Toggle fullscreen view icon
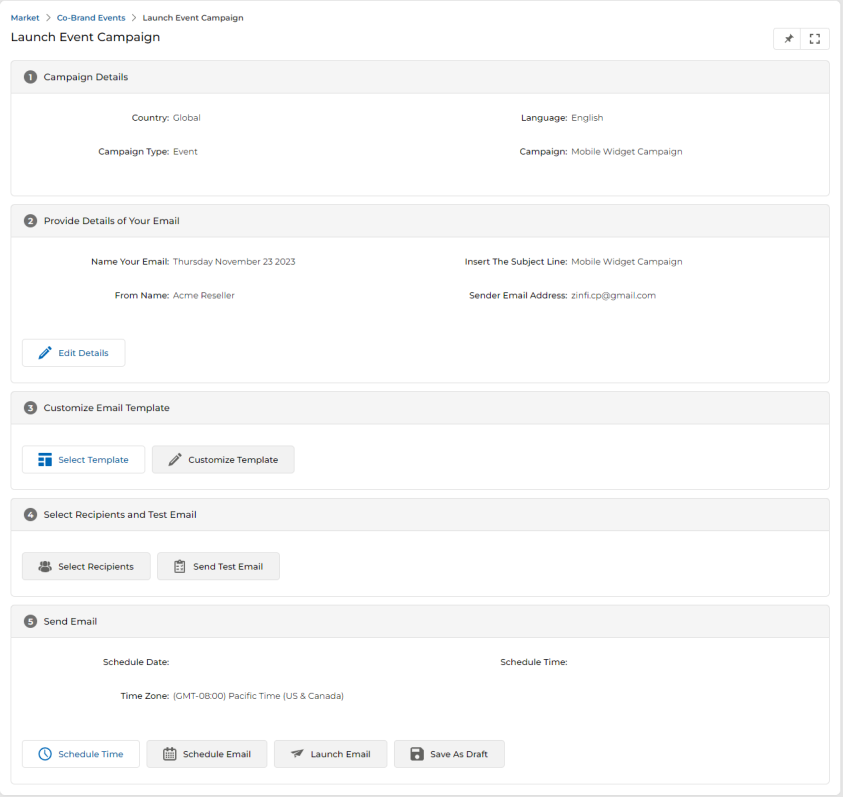The width and height of the screenshot is (843, 797). pos(815,39)
